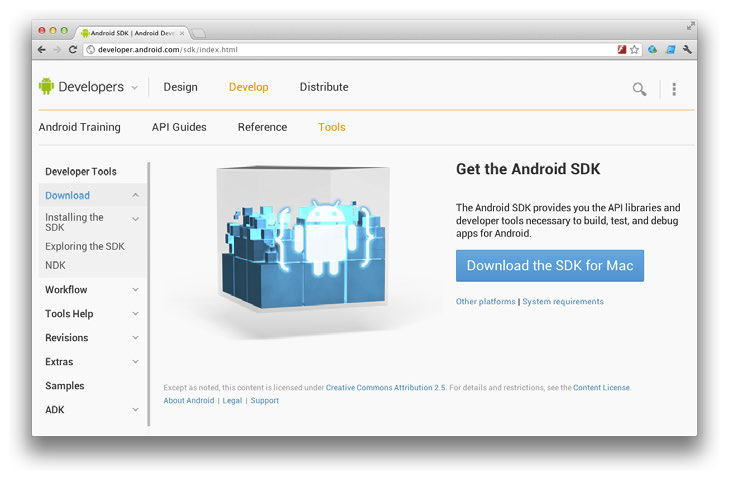
Task: Reload the page with the refresh icon
Action: 73,49
